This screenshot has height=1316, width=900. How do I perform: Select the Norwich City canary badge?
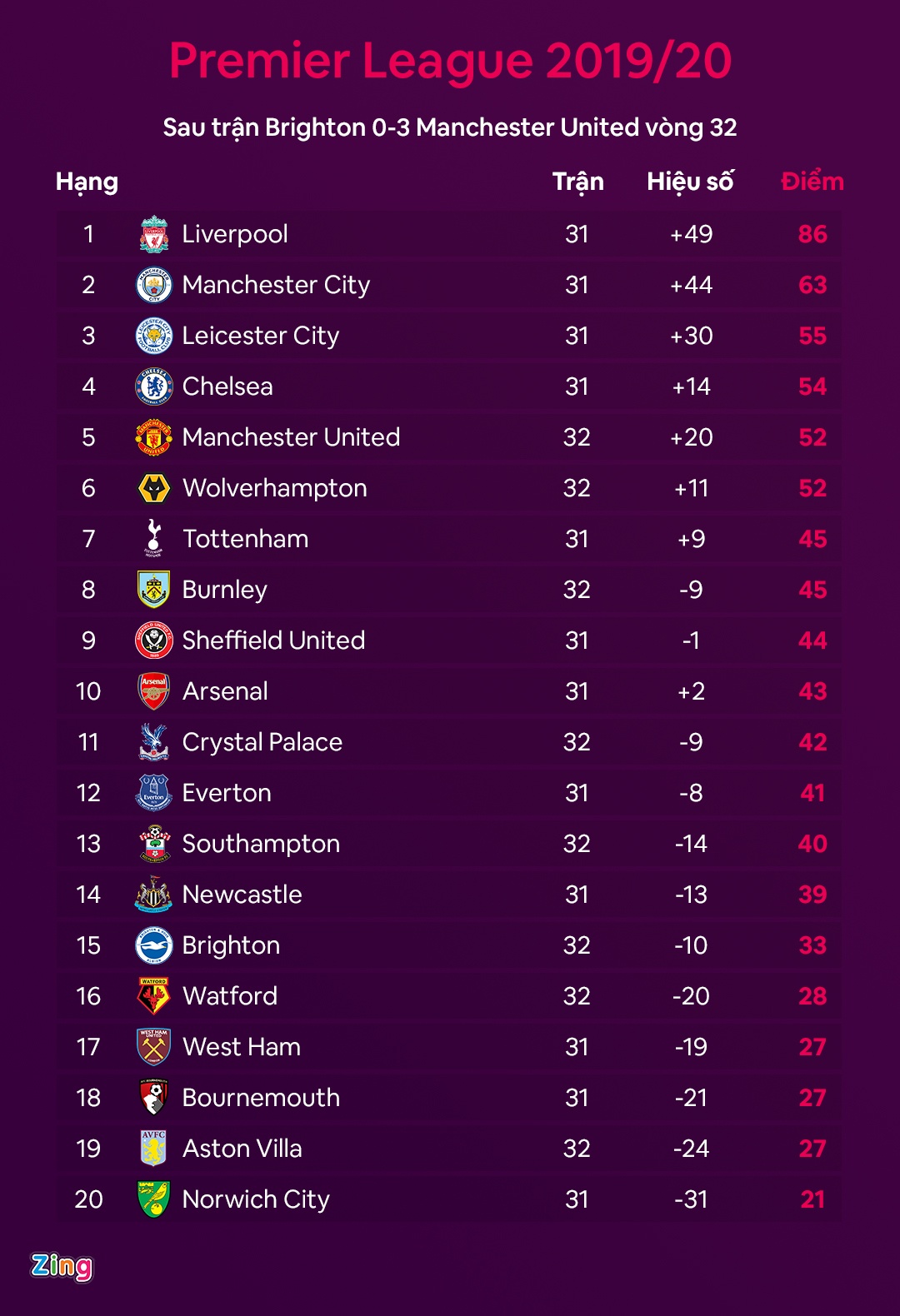point(154,1199)
